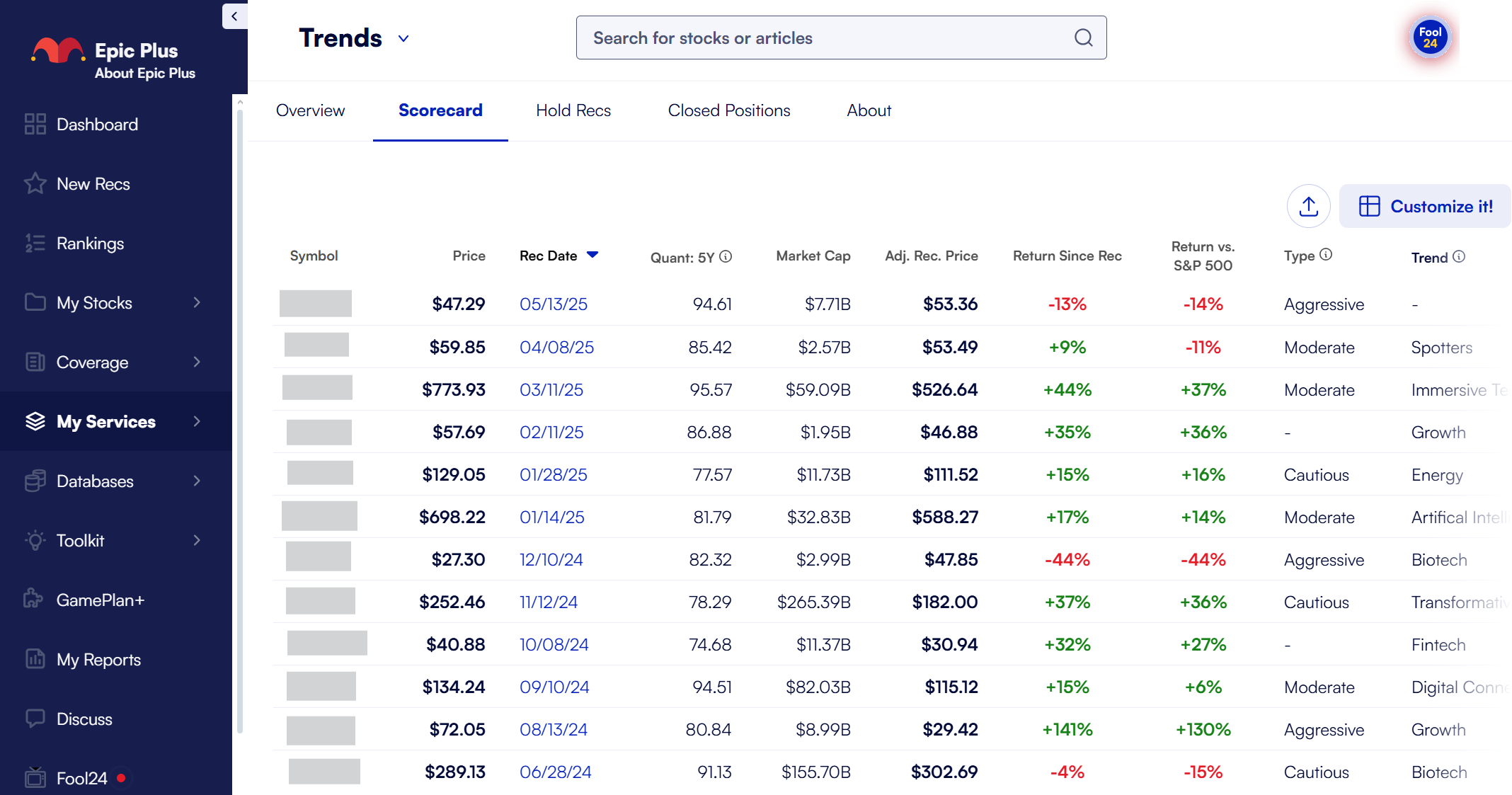Image resolution: width=1512 pixels, height=795 pixels.
Task: Click the search magnifier icon
Action: 1083,38
